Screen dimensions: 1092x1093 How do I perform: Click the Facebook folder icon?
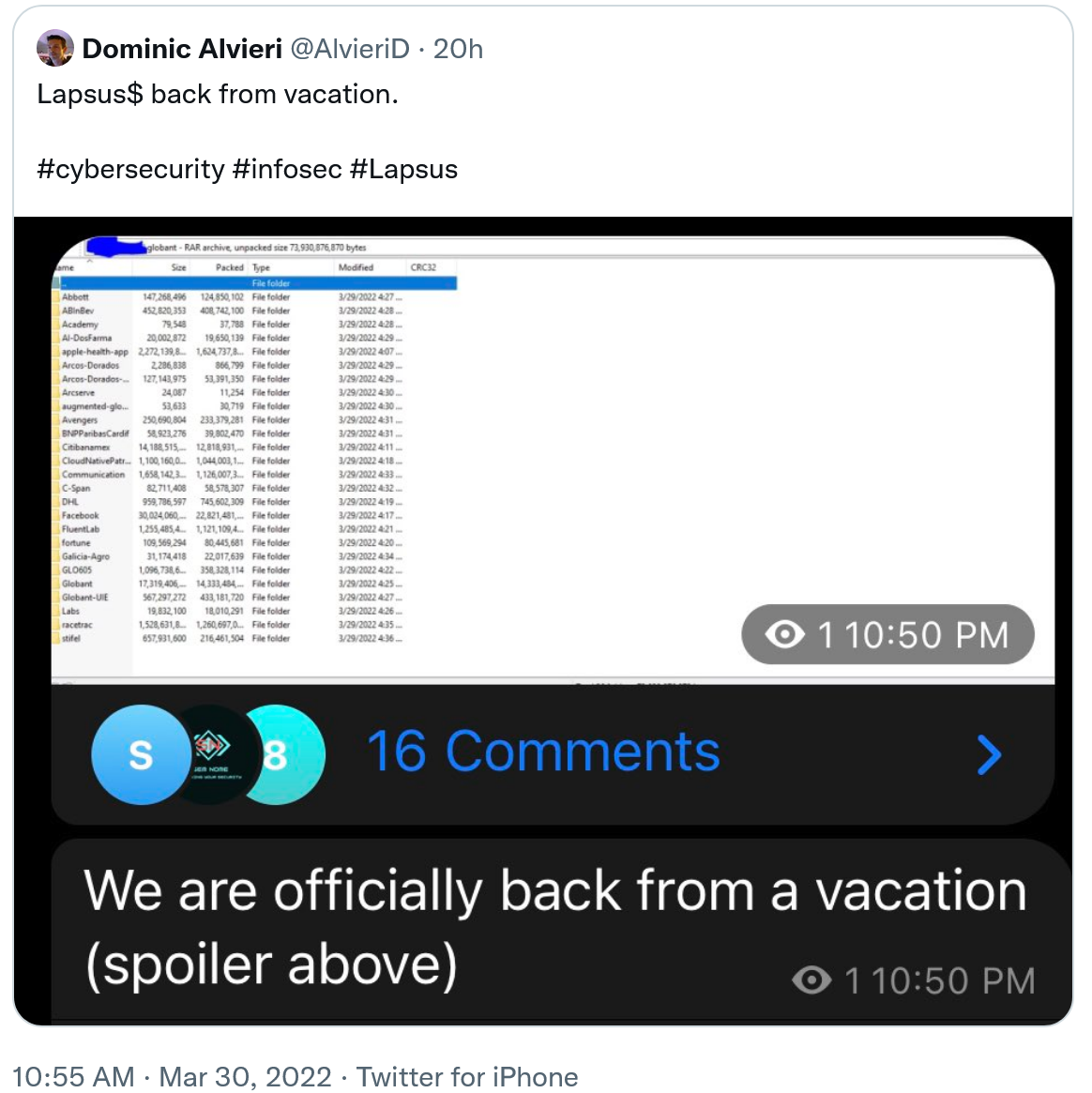(55, 515)
